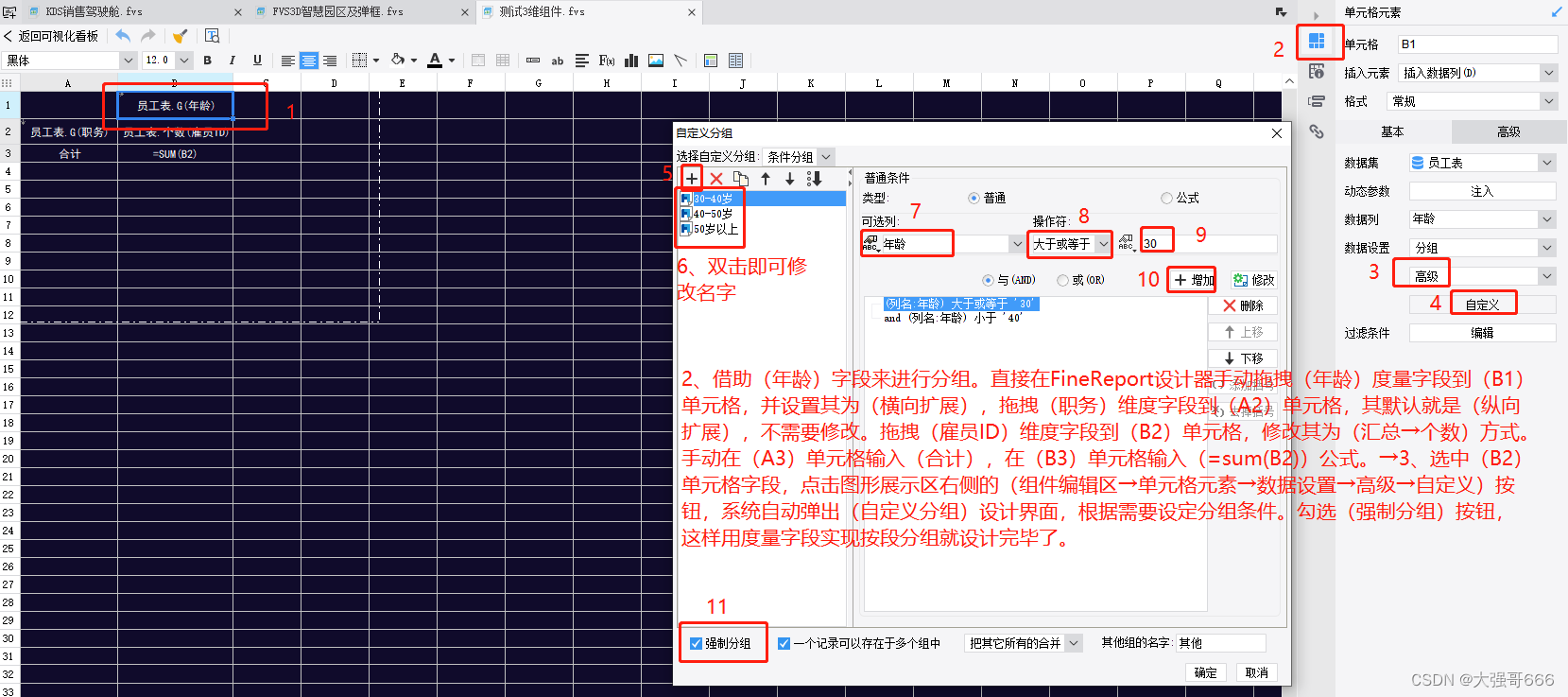1568x697 pixels.
Task: Move group down with arrow icon
Action: pyautogui.click(x=790, y=178)
